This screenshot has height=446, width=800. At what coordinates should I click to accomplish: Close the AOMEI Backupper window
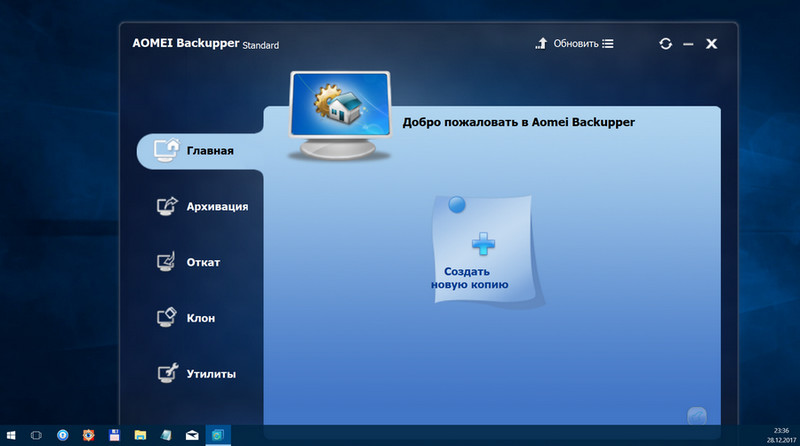pyautogui.click(x=711, y=44)
